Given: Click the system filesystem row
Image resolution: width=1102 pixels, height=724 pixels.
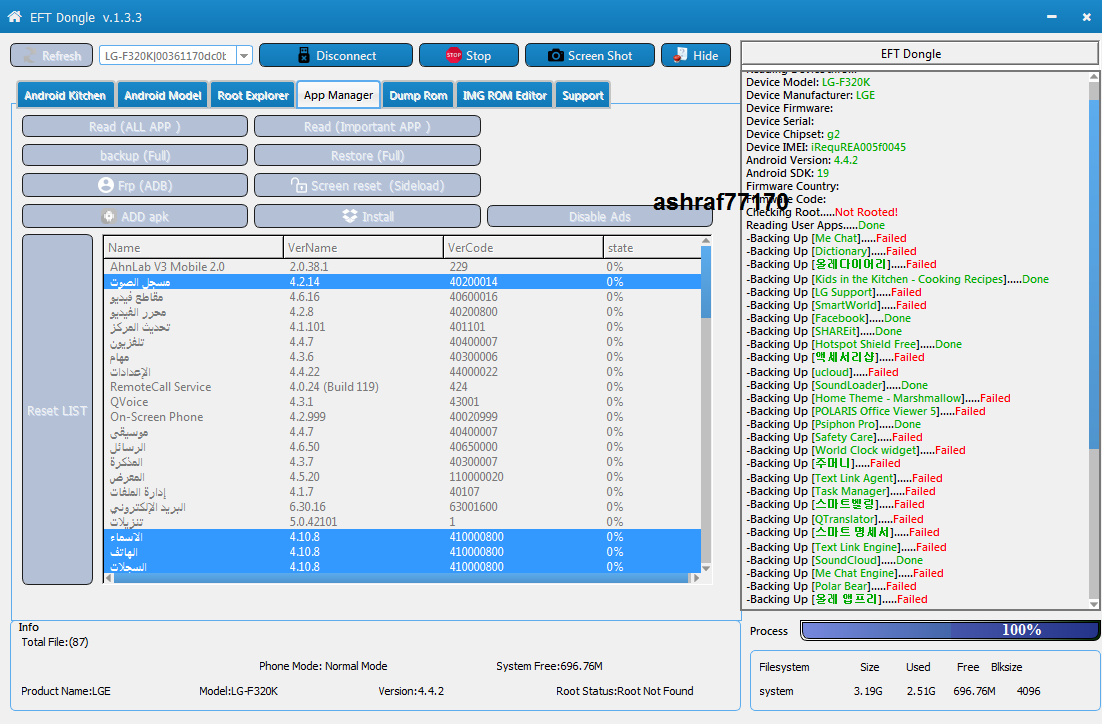Looking at the screenshot, I should [x=900, y=691].
